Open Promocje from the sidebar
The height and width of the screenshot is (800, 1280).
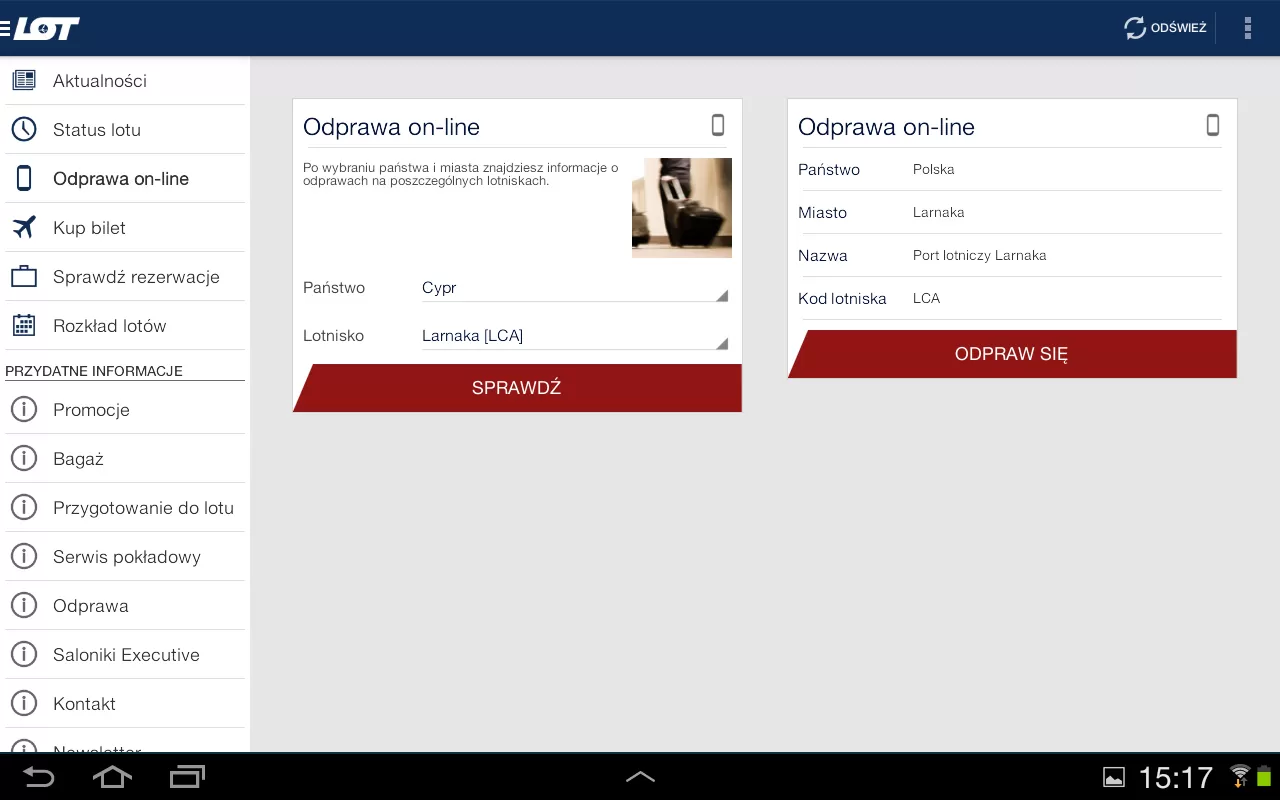pyautogui.click(x=91, y=410)
